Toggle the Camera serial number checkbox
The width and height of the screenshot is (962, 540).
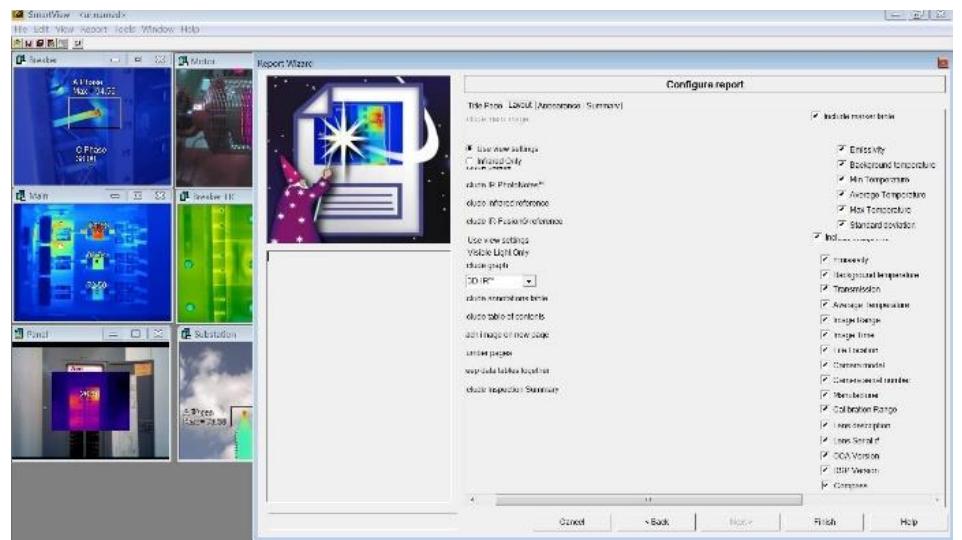(x=825, y=380)
